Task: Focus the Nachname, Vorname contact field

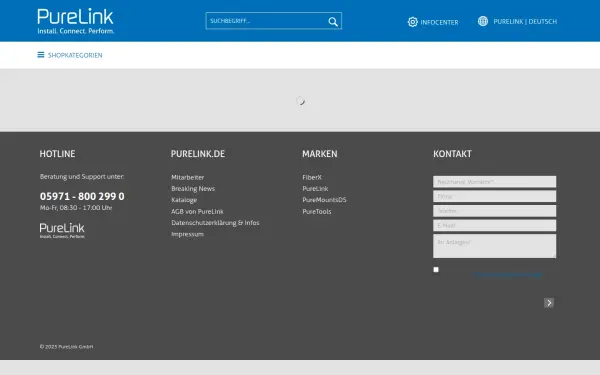Action: pyautogui.click(x=494, y=182)
